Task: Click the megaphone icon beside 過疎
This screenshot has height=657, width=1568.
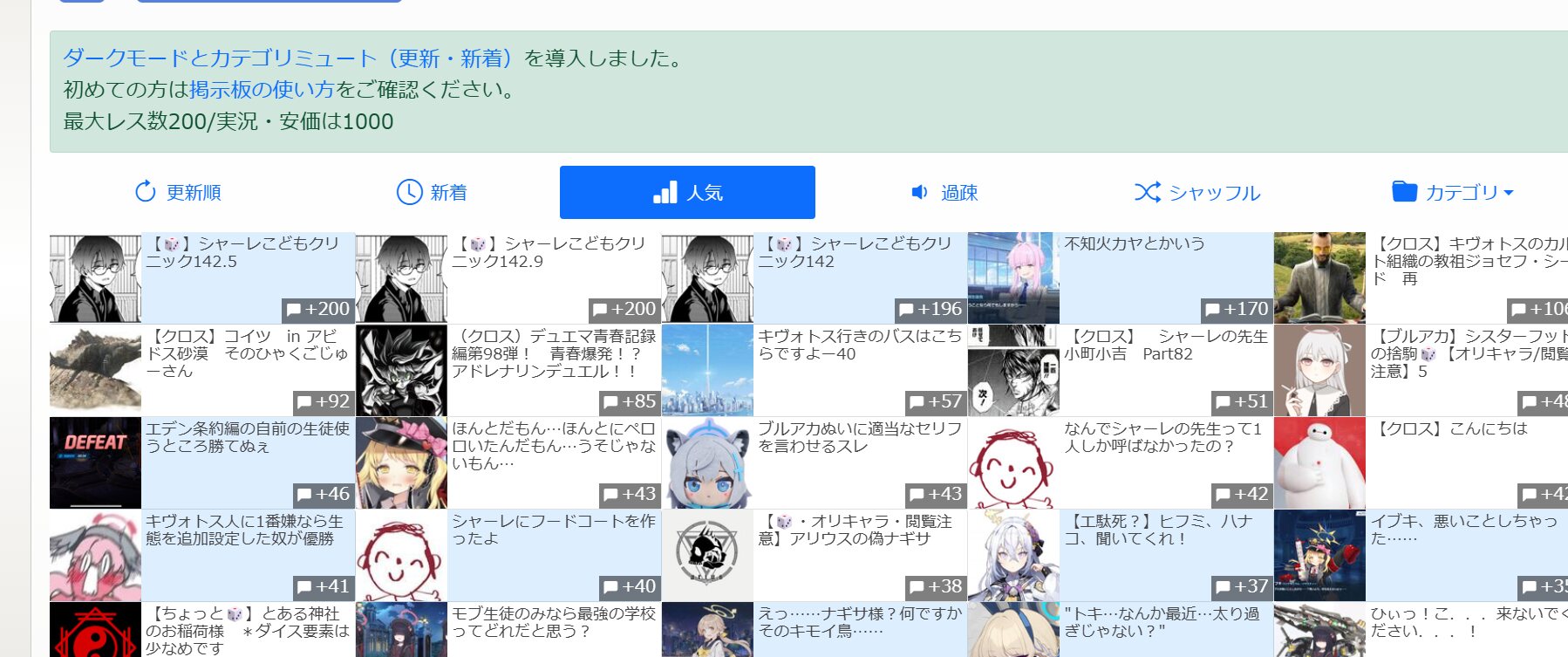Action: (919, 192)
